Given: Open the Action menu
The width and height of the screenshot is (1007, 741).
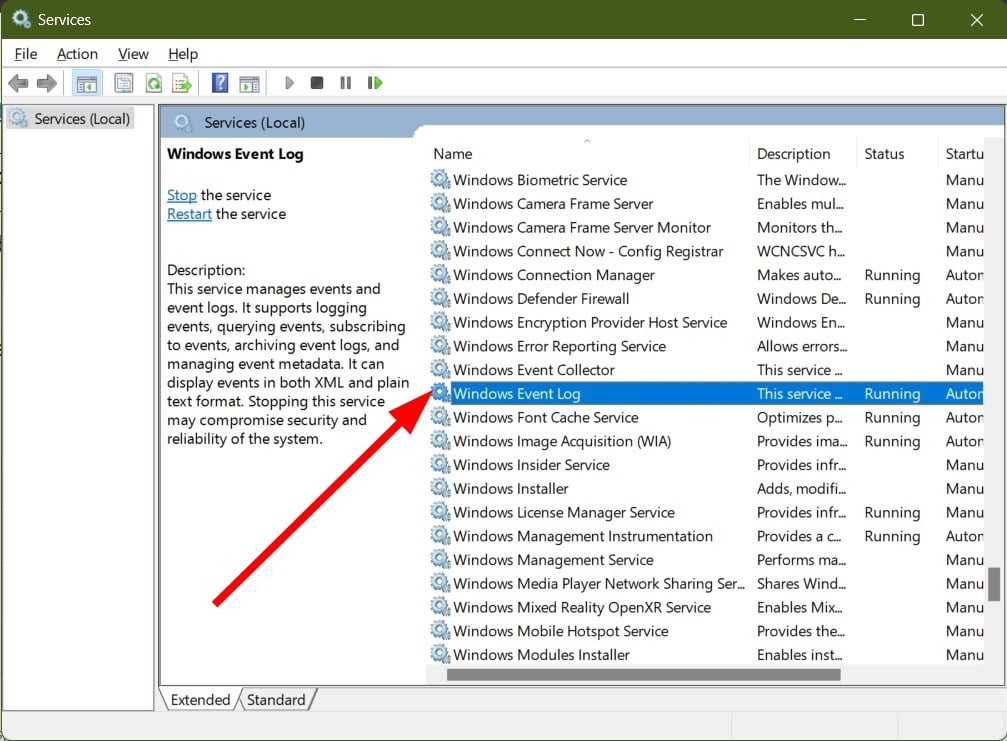Looking at the screenshot, I should coord(77,54).
